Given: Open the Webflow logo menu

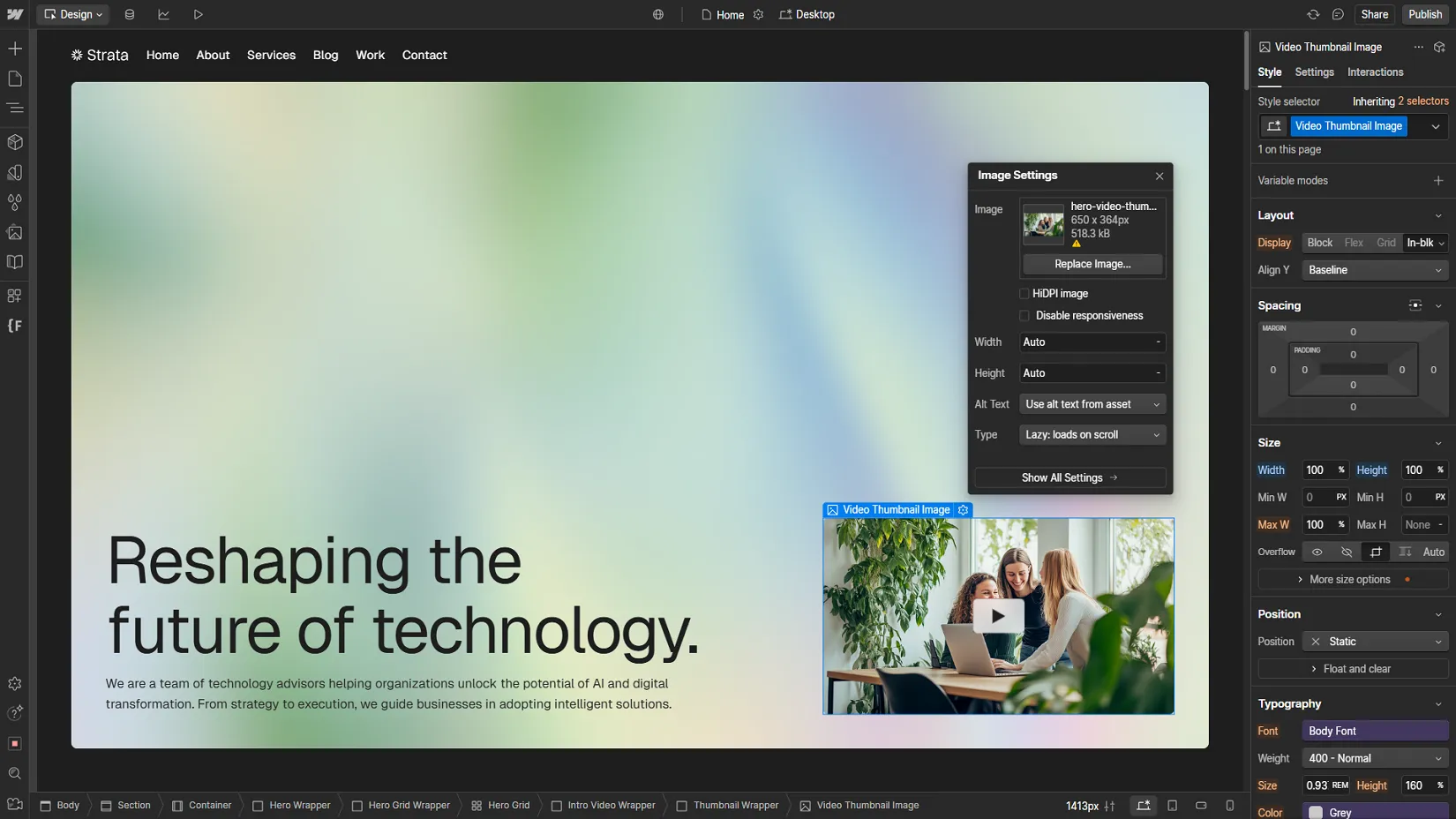Looking at the screenshot, I should (x=15, y=14).
